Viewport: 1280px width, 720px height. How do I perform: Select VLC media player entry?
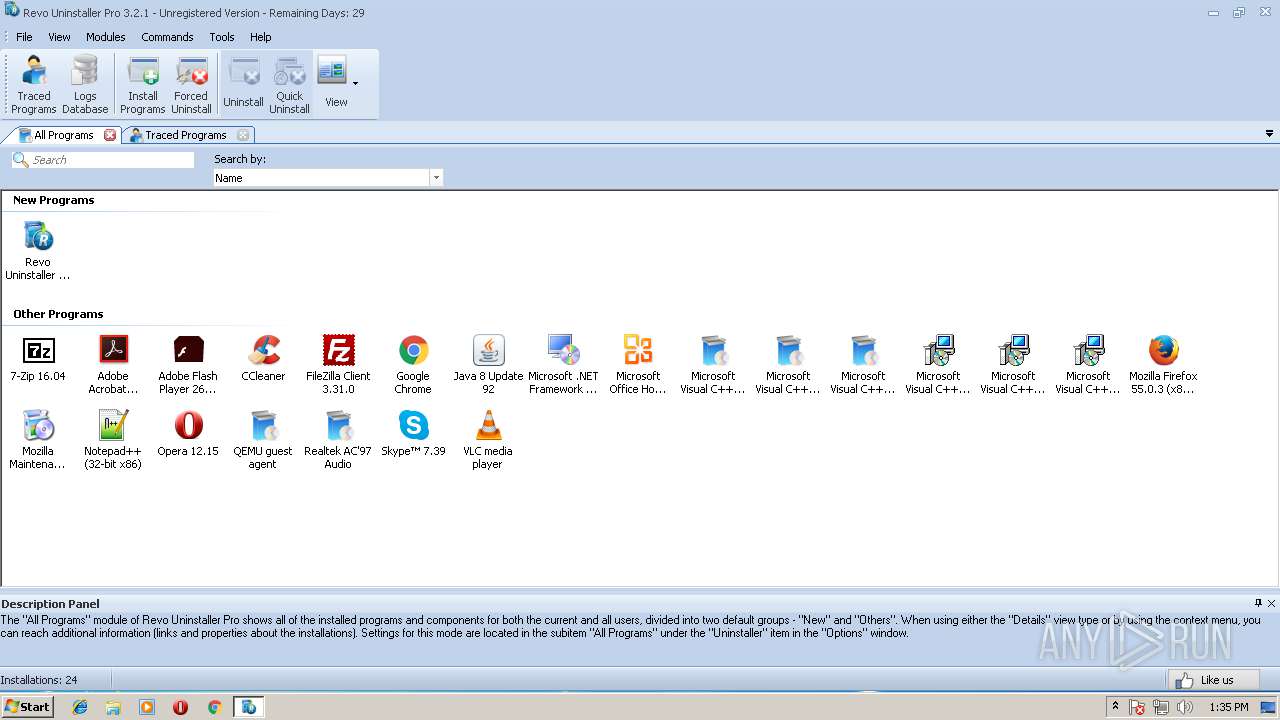(x=488, y=440)
